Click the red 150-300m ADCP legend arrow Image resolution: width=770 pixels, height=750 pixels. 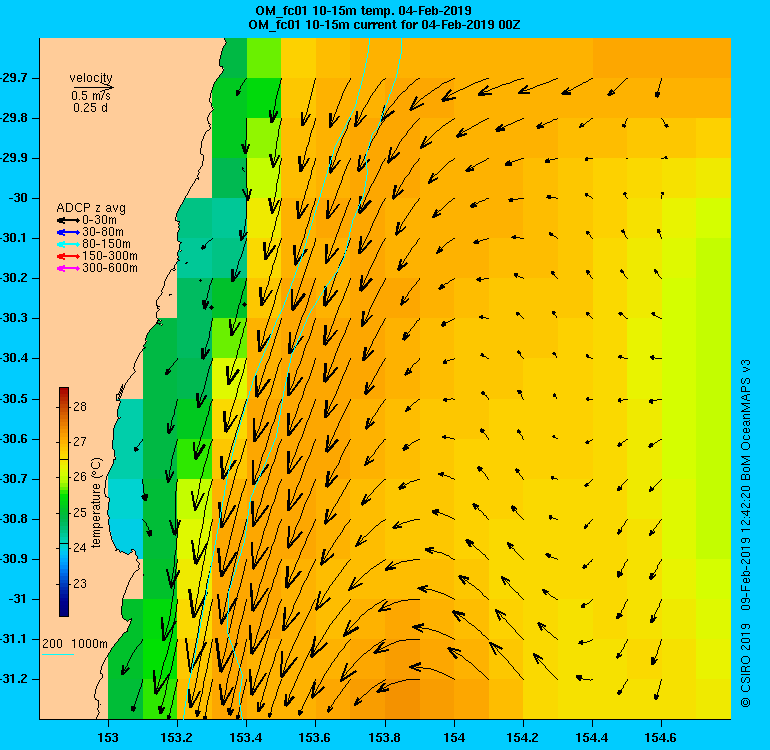click(68, 256)
